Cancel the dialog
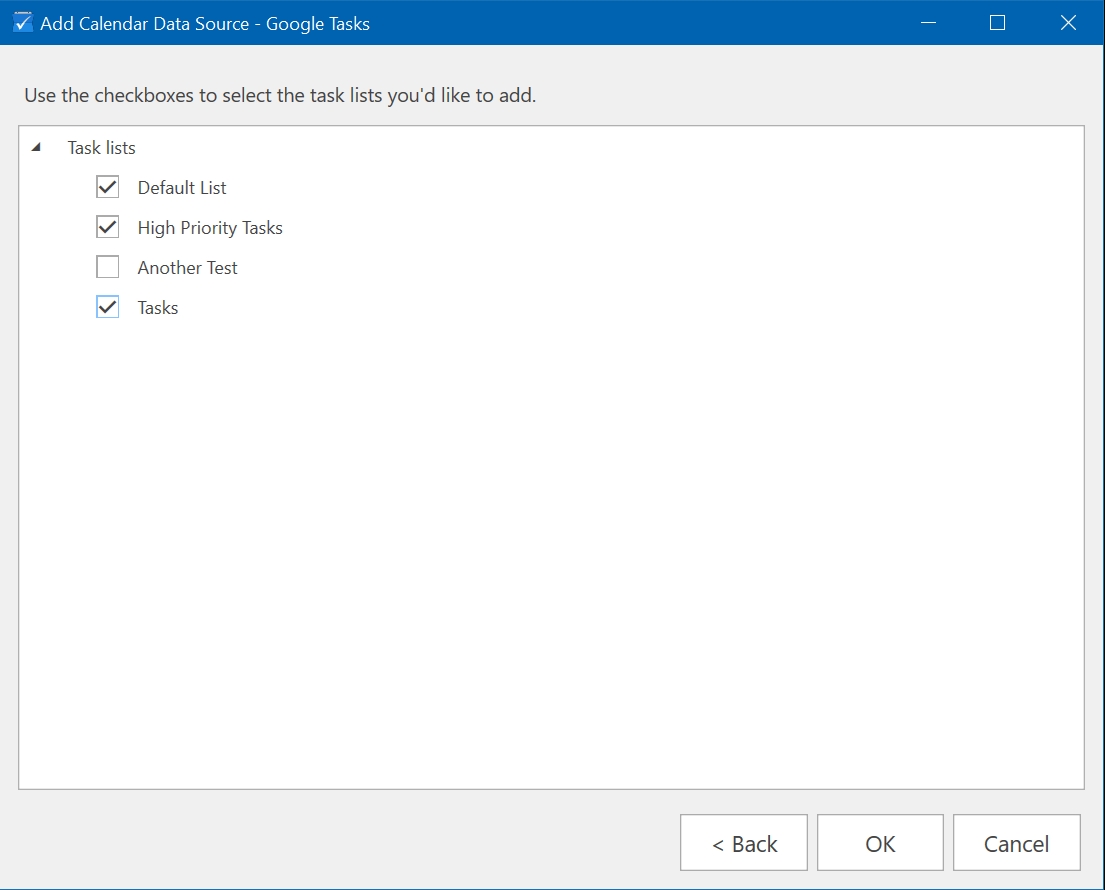This screenshot has height=890, width=1105. (x=1016, y=843)
